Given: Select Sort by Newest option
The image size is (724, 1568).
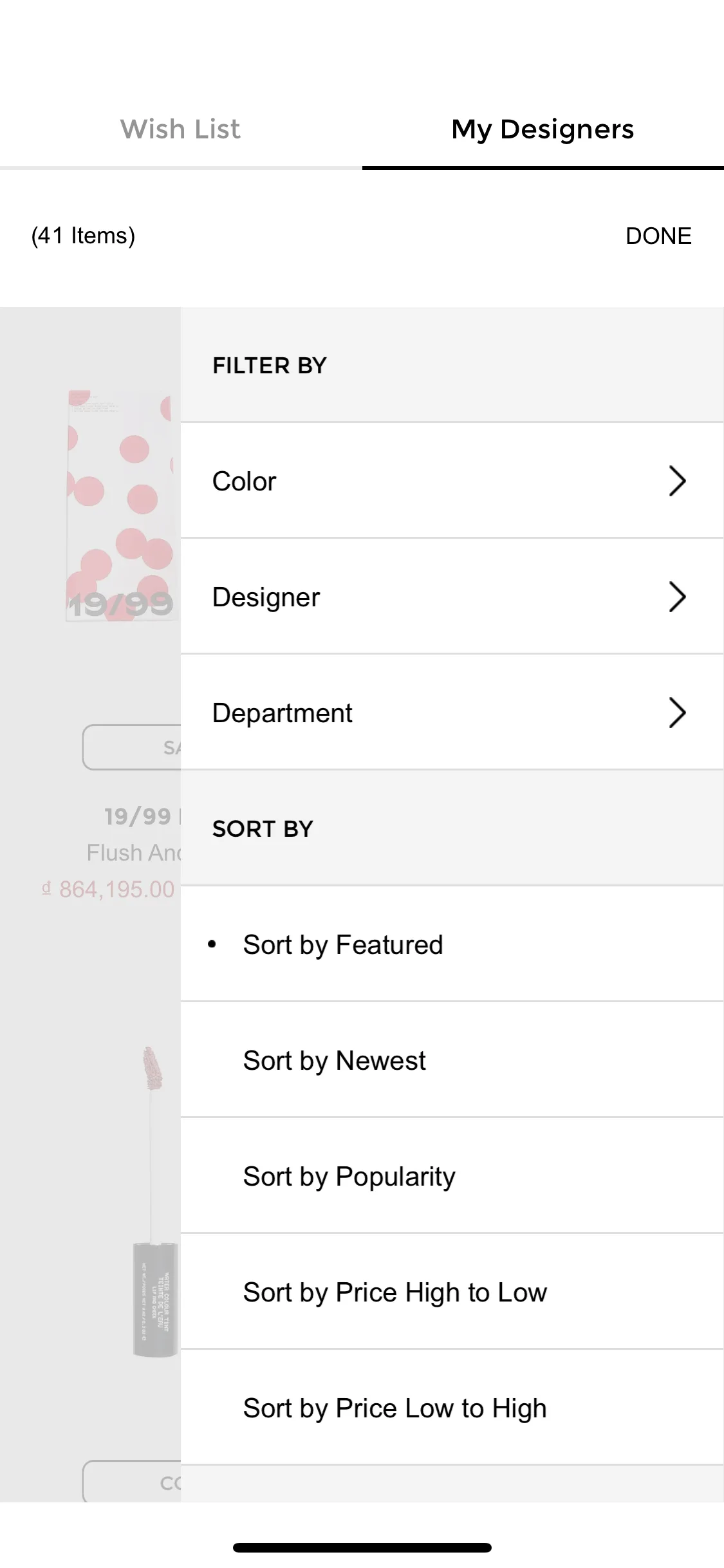Looking at the screenshot, I should pyautogui.click(x=452, y=1060).
